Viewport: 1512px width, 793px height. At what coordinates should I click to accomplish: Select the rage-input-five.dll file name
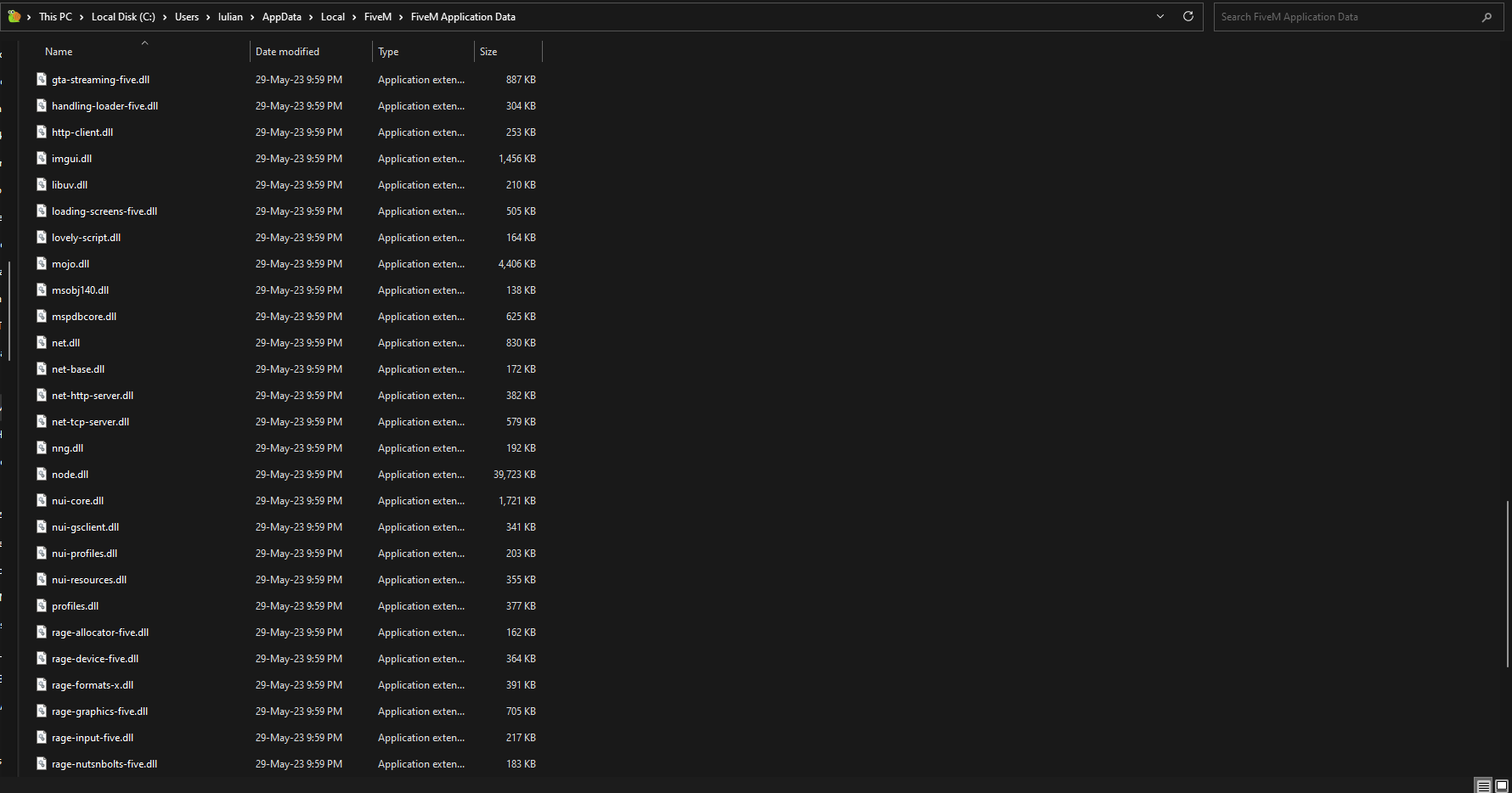[93, 738]
